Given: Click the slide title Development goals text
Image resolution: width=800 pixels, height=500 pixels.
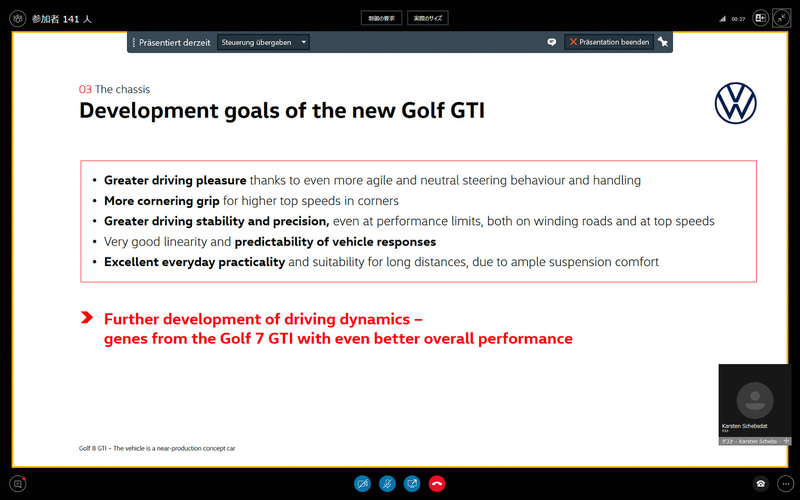Looking at the screenshot, I should [282, 111].
